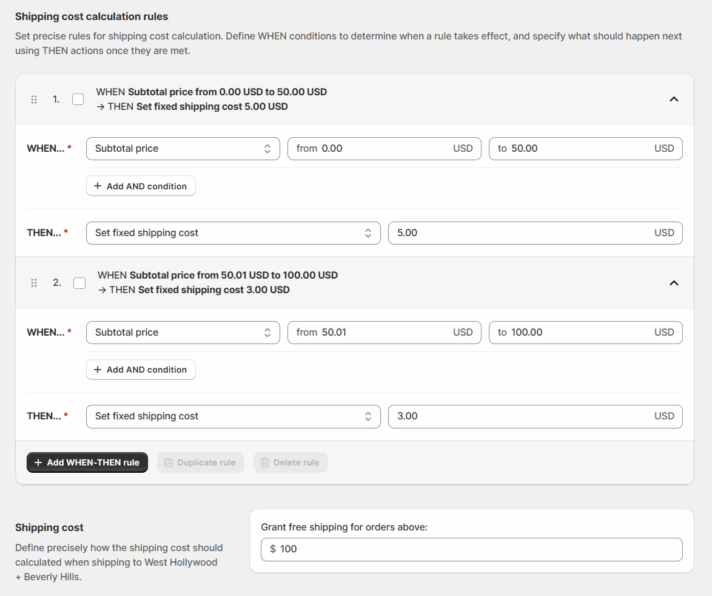The height and width of the screenshot is (596, 712).
Task: Click the free shipping threshold $100 field
Action: 471,550
